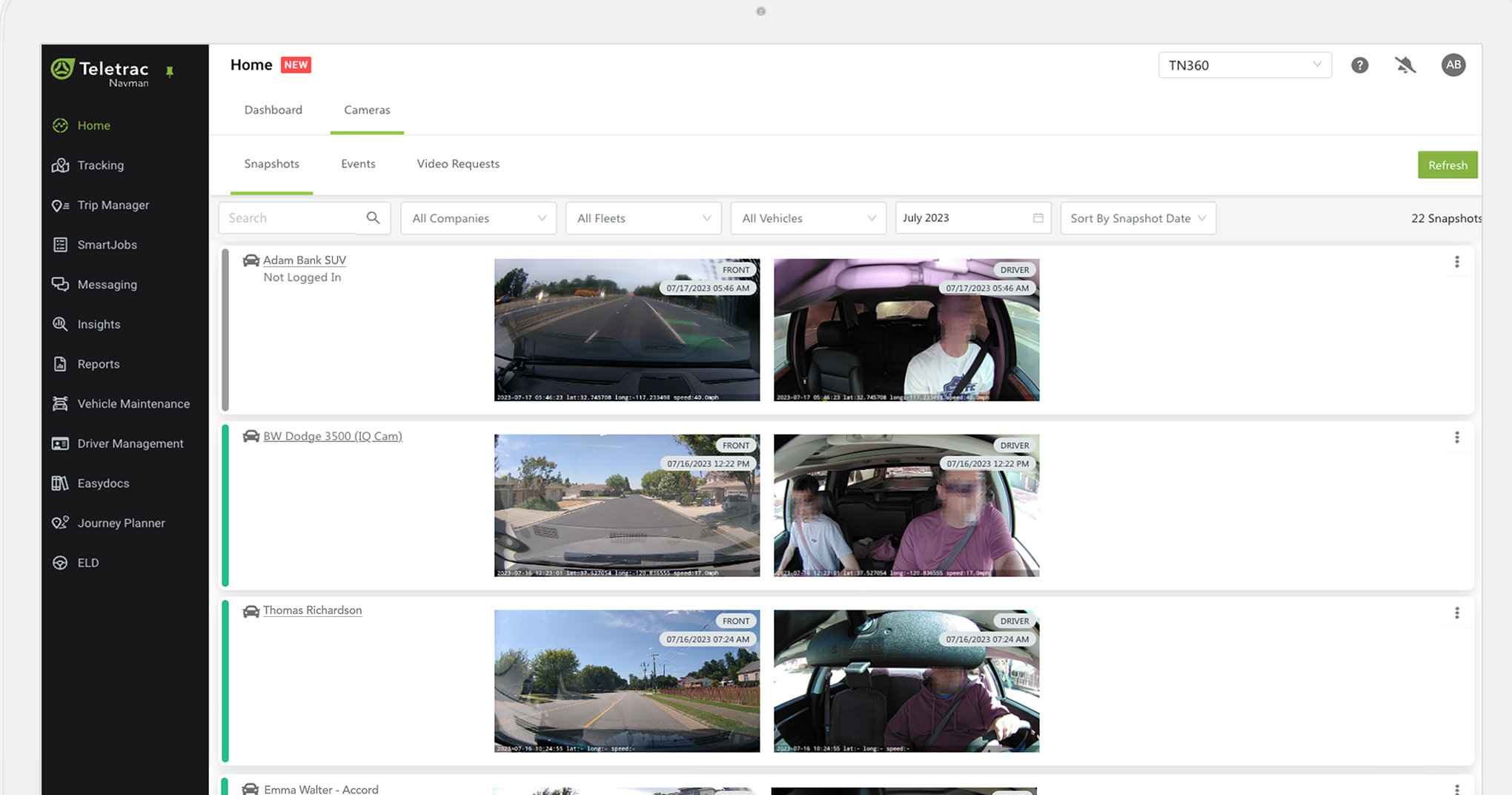1512x795 pixels.
Task: Click the search magnifier icon
Action: click(x=373, y=218)
